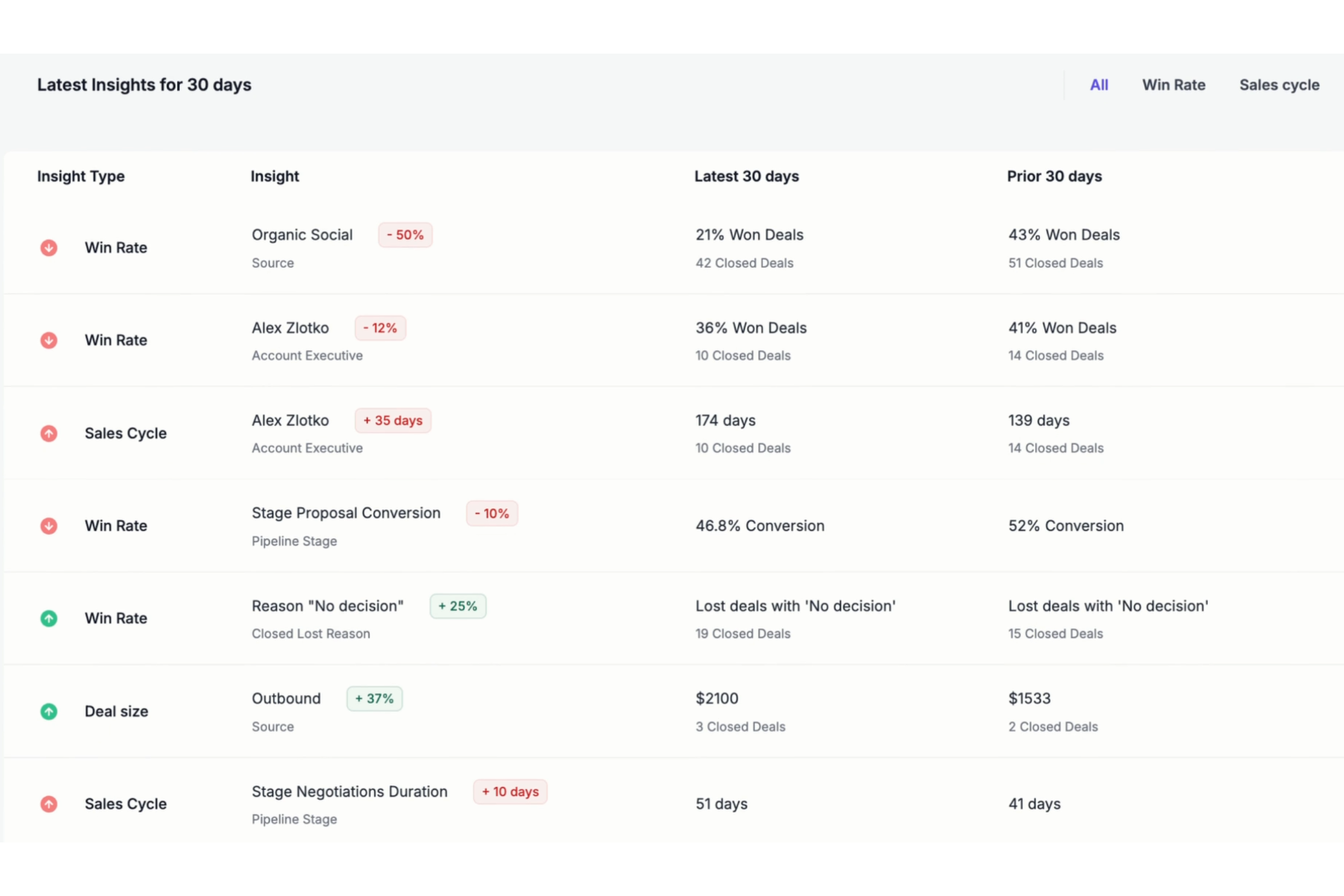Click the green up-arrow icon beside Reason "No decision"

[48, 618]
